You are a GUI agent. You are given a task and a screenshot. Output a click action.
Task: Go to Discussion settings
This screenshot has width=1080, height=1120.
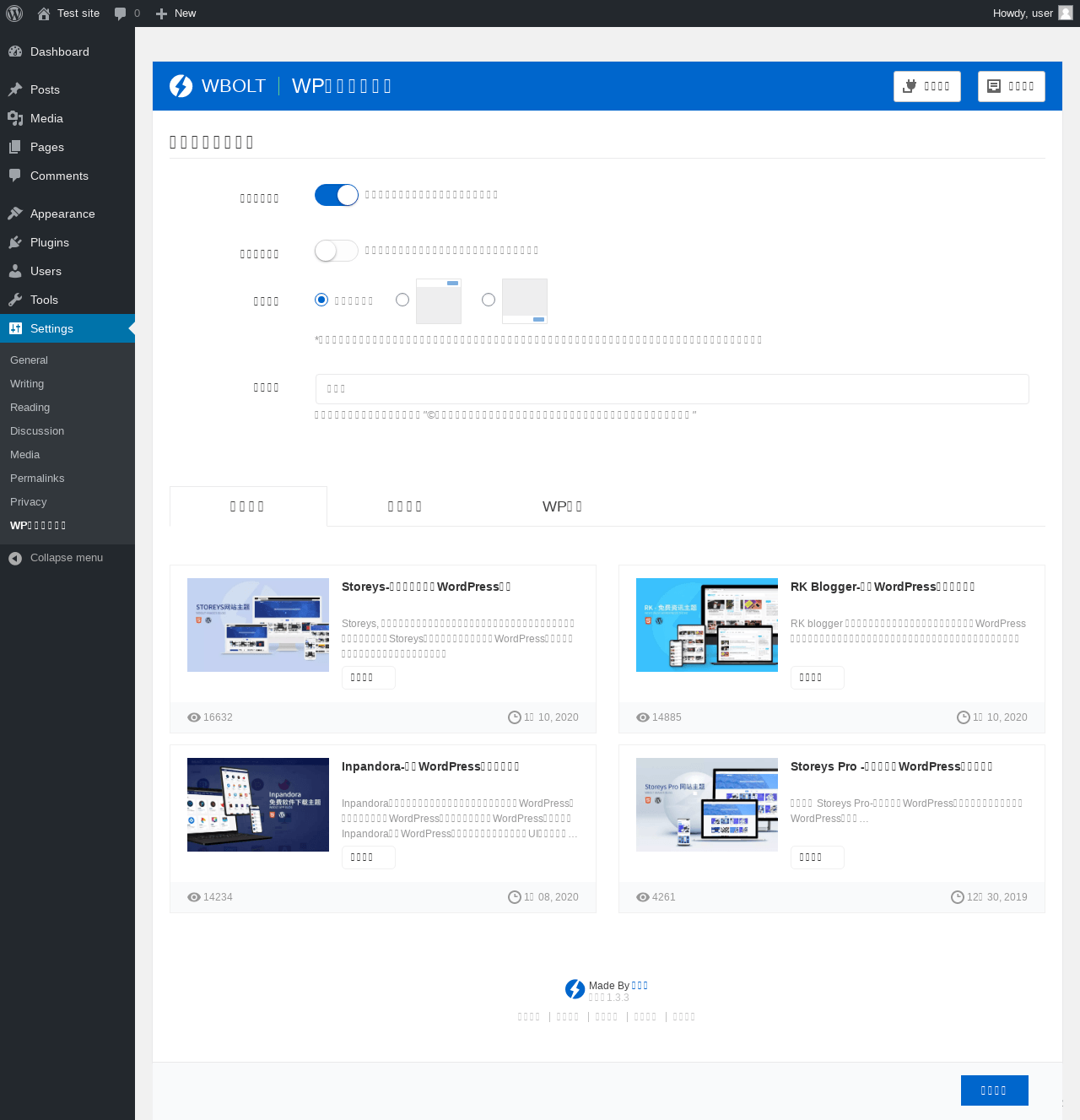pyautogui.click(x=37, y=431)
